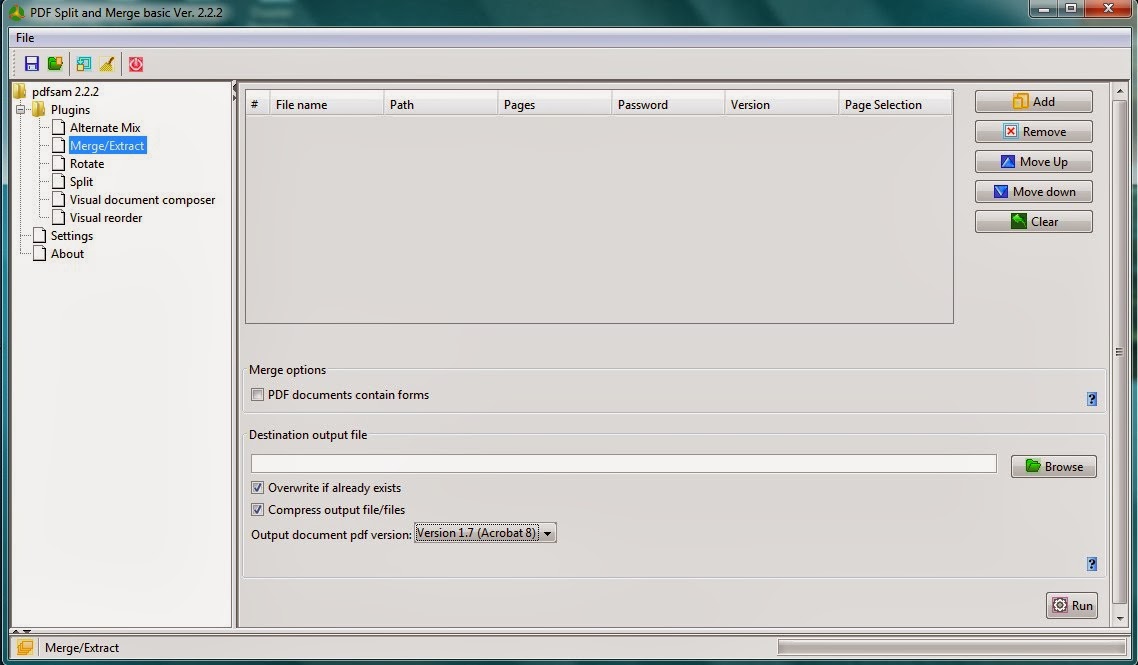The width and height of the screenshot is (1138, 665).
Task: Click the Visual reorder document icon
Action: pos(59,218)
